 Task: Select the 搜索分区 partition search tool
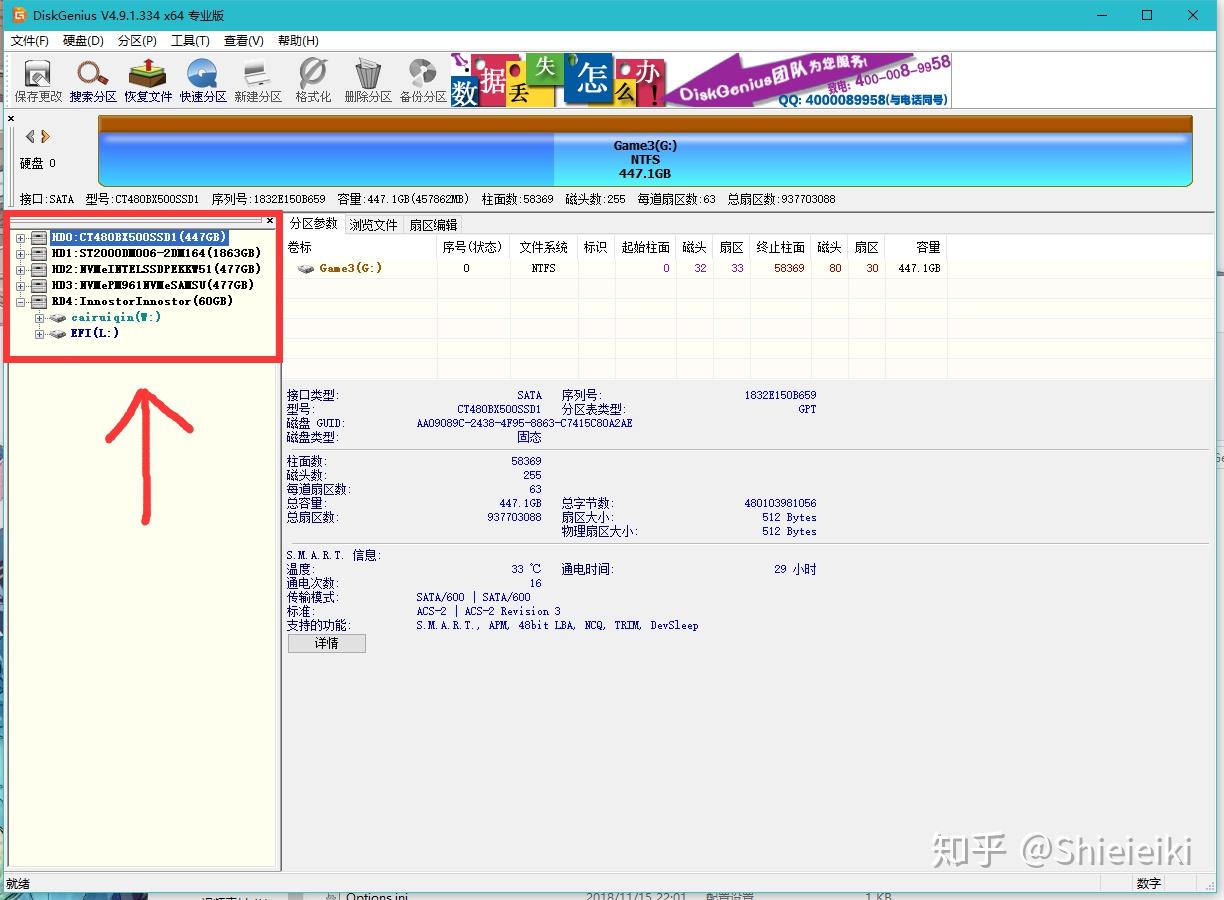93,80
